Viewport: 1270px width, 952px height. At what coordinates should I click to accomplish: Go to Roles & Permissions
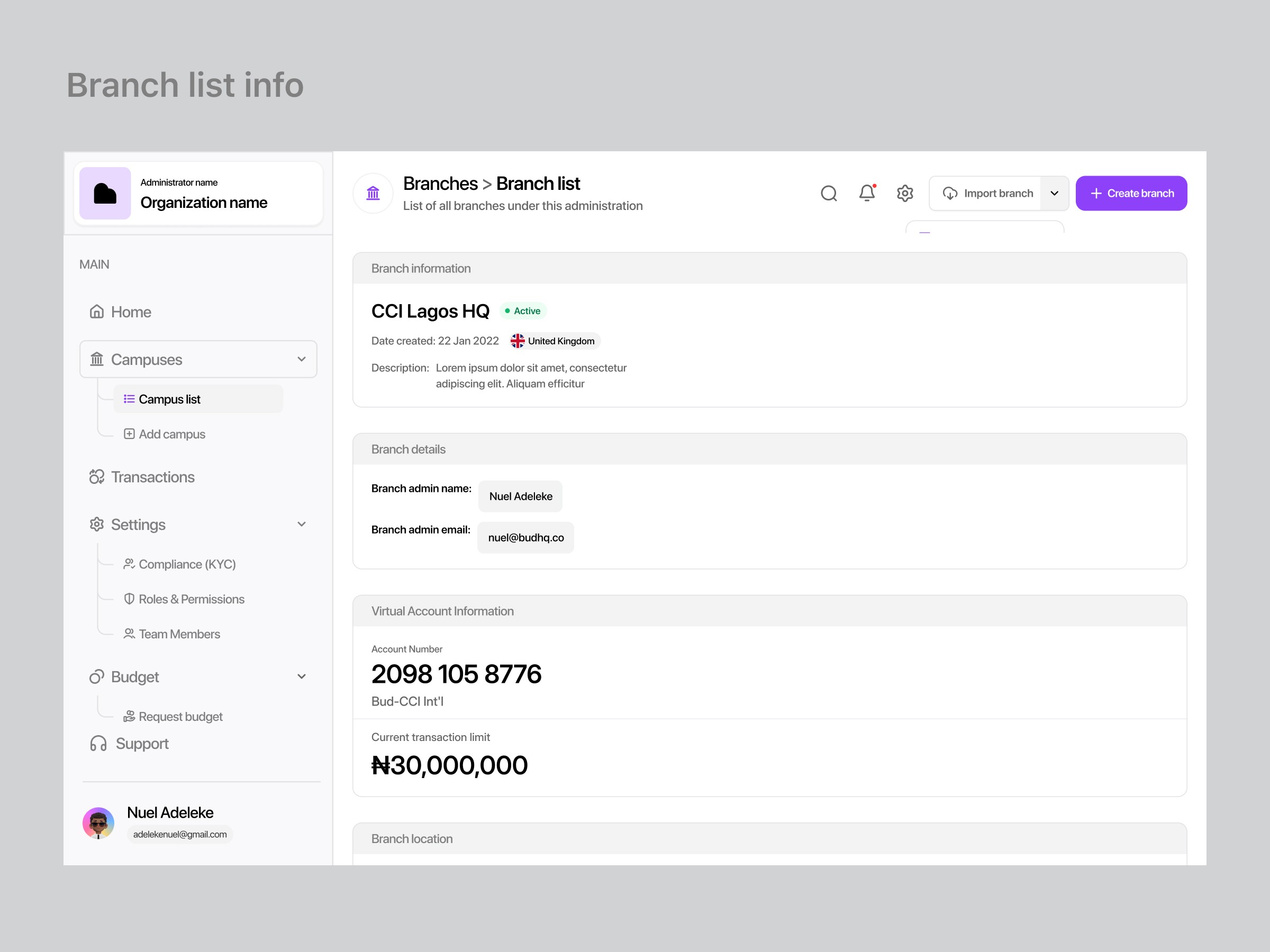(x=191, y=599)
